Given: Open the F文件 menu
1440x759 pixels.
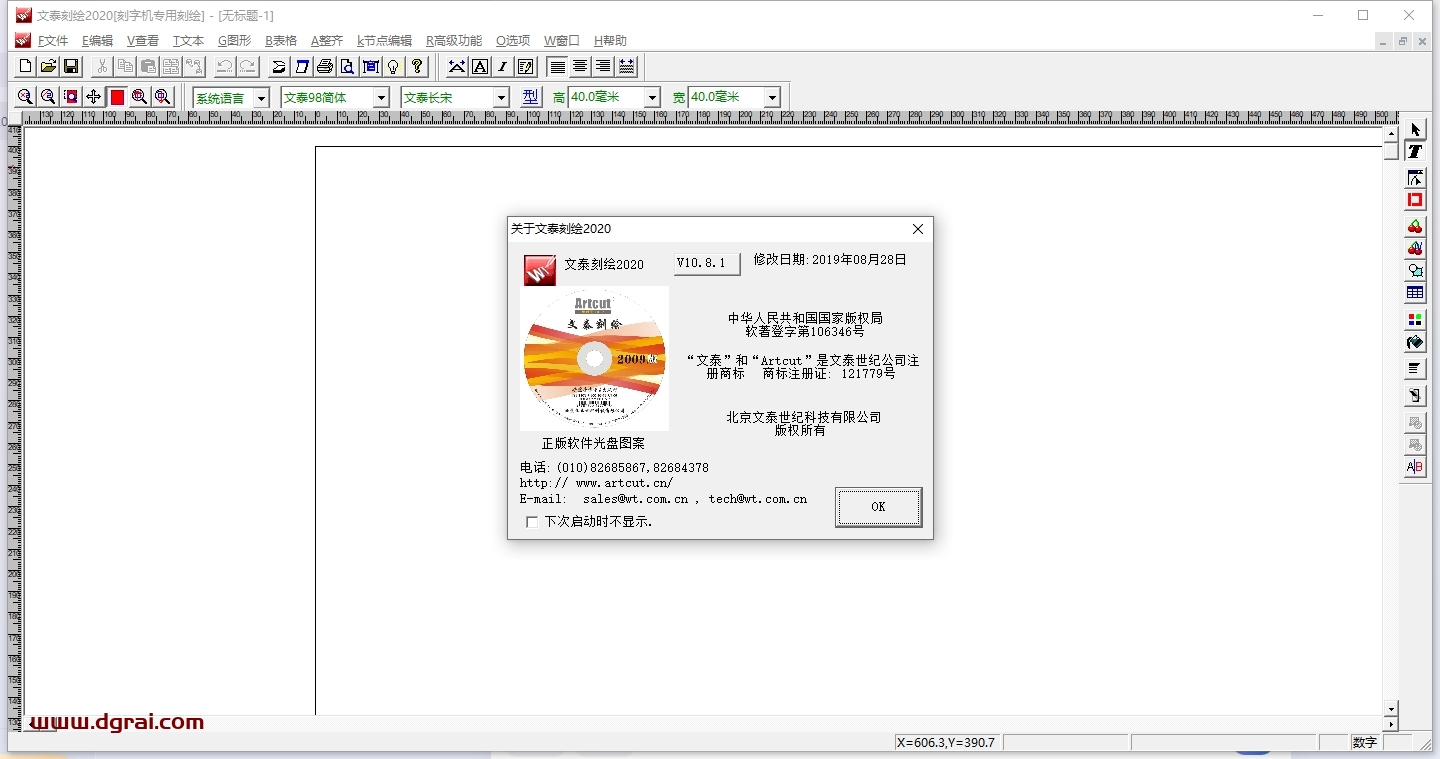Looking at the screenshot, I should point(53,41).
